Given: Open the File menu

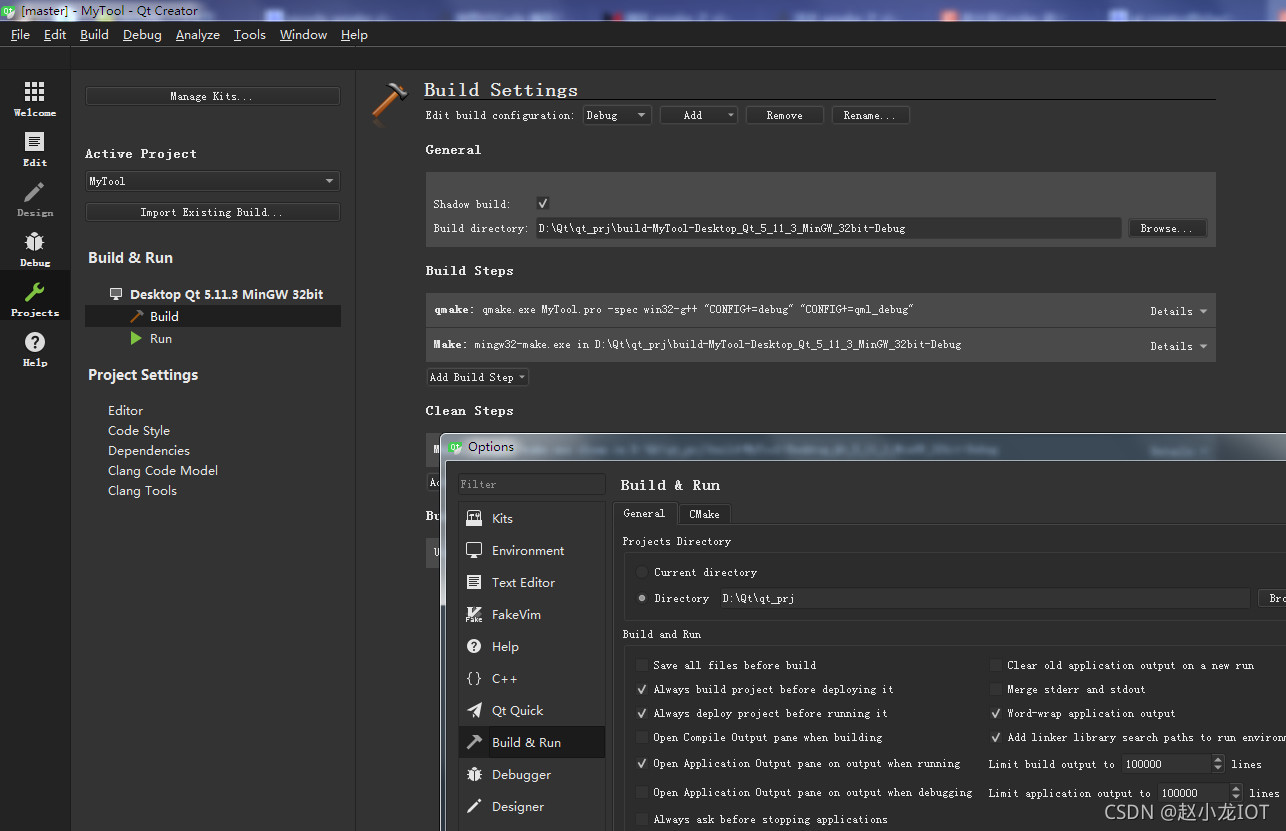Looking at the screenshot, I should (20, 34).
